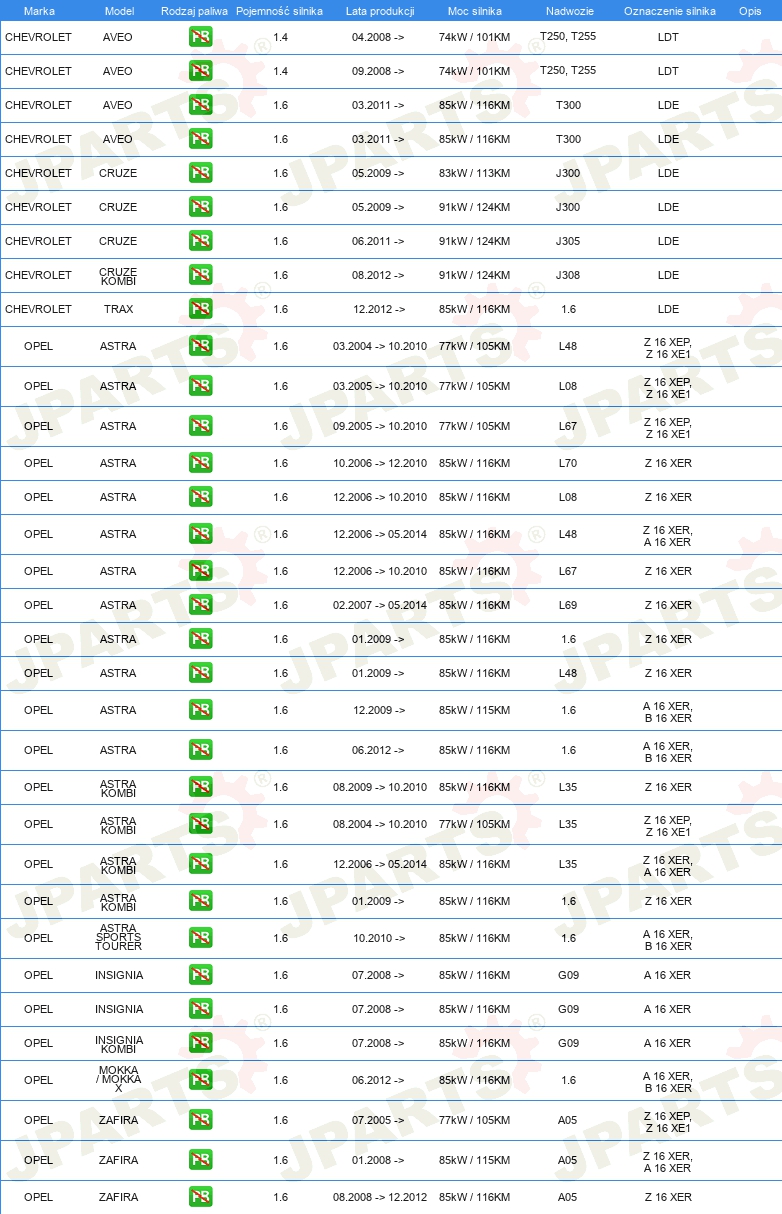Click fuel icon in Cruze 06.2011 row

tap(200, 241)
